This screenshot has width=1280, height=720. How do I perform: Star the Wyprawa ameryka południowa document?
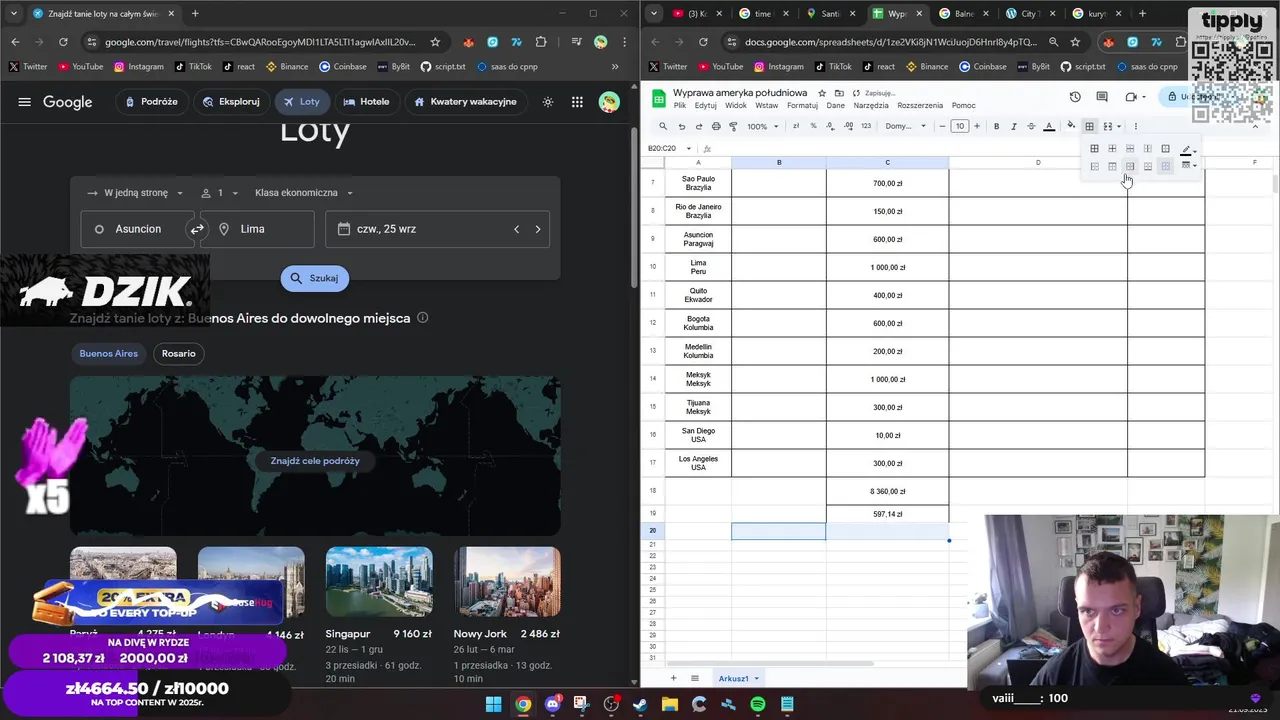tap(822, 93)
